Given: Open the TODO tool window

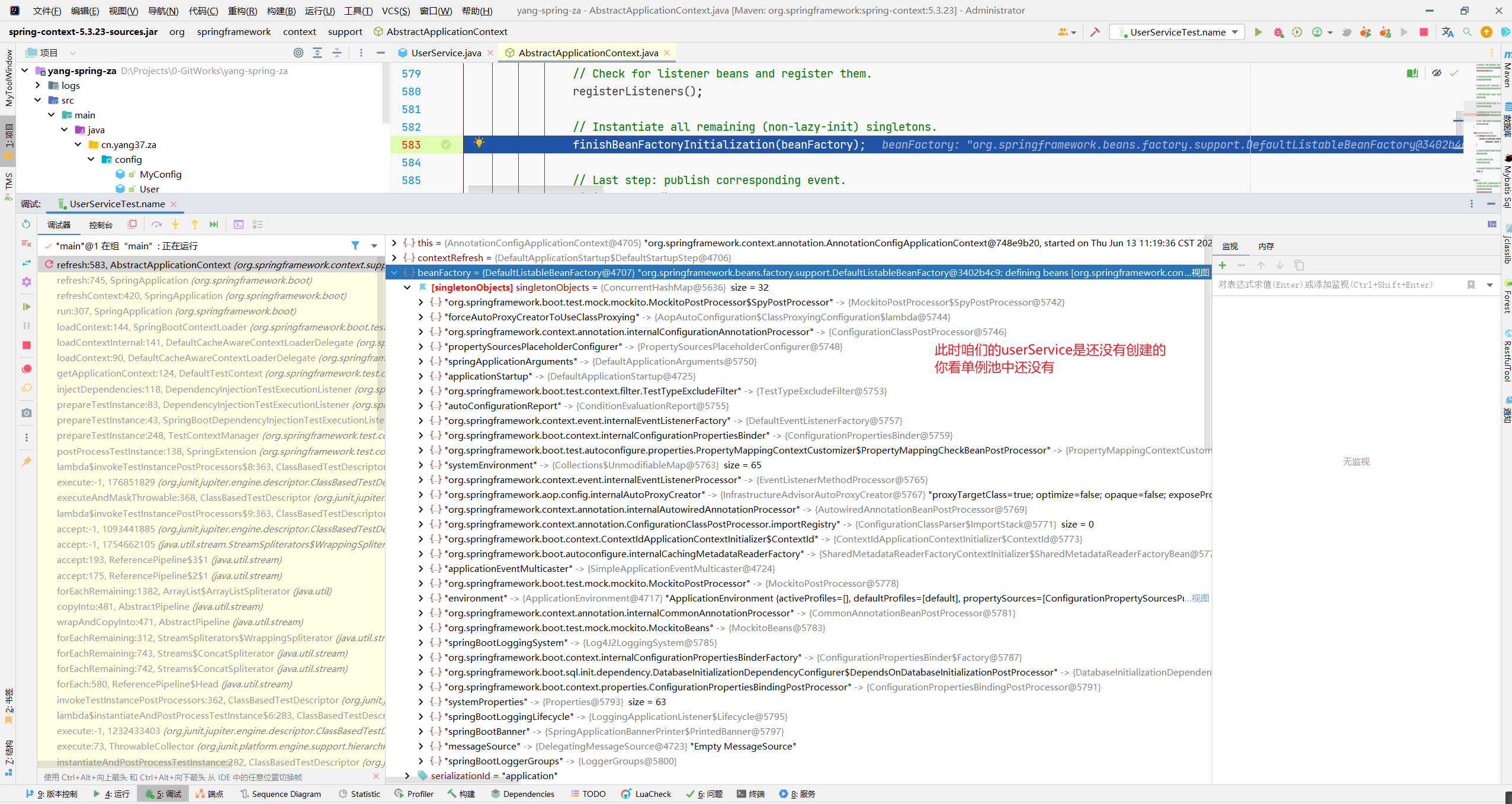Looking at the screenshot, I should pos(588,794).
